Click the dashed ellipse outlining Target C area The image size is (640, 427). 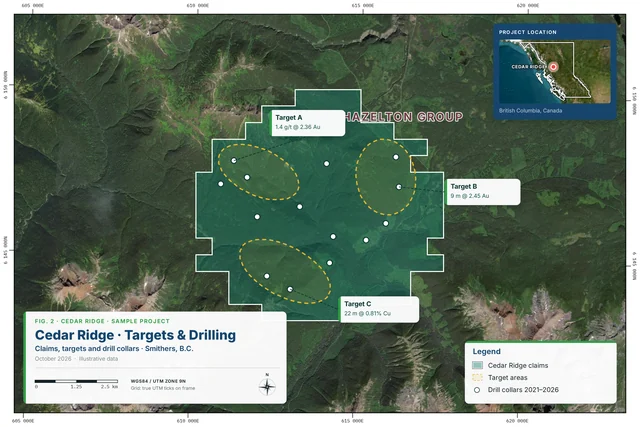tap(284, 271)
